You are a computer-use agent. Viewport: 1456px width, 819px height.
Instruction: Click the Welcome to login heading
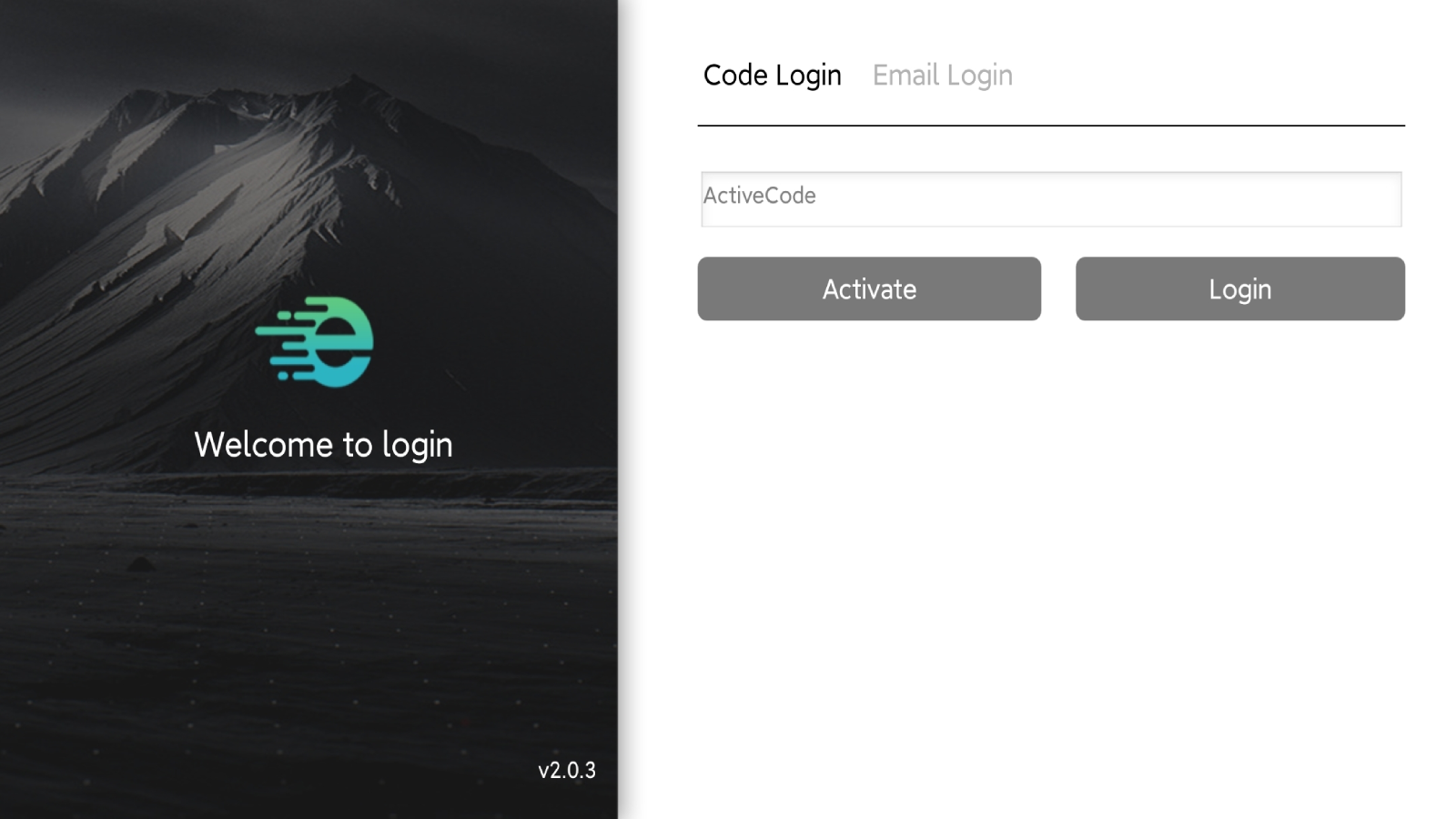[x=323, y=445]
